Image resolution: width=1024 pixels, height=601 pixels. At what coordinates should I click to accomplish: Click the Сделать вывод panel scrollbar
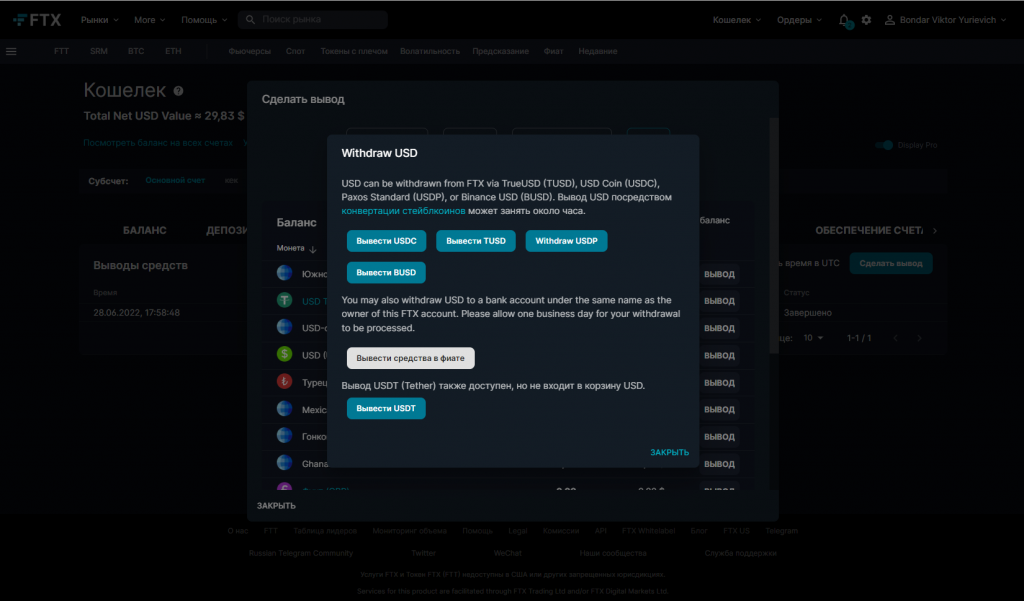click(774, 235)
